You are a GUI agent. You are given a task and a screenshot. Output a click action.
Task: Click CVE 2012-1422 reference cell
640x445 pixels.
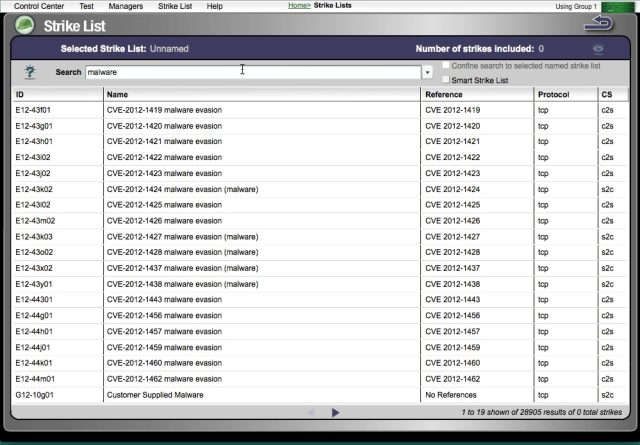[x=453, y=158]
